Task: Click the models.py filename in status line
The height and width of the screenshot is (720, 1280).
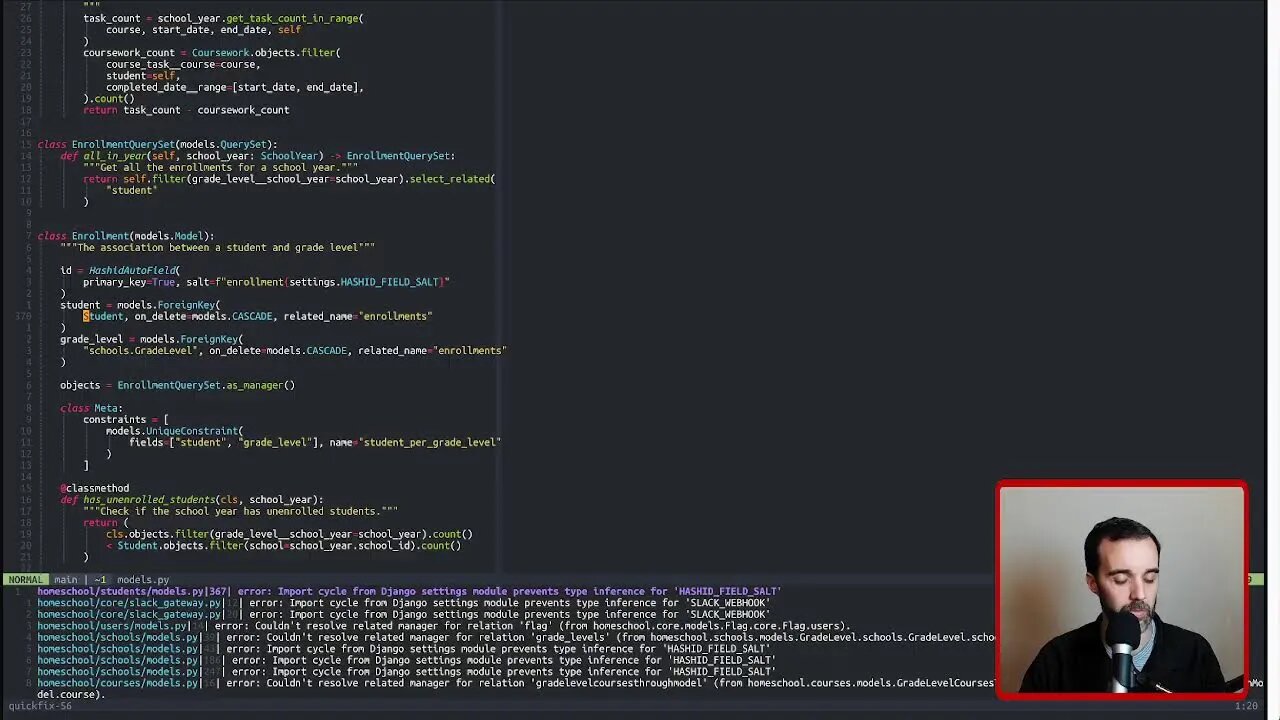Action: tap(143, 579)
